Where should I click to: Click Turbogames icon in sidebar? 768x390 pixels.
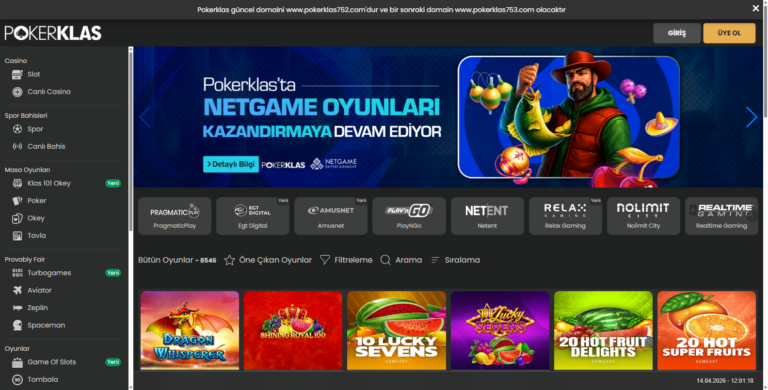(x=17, y=273)
